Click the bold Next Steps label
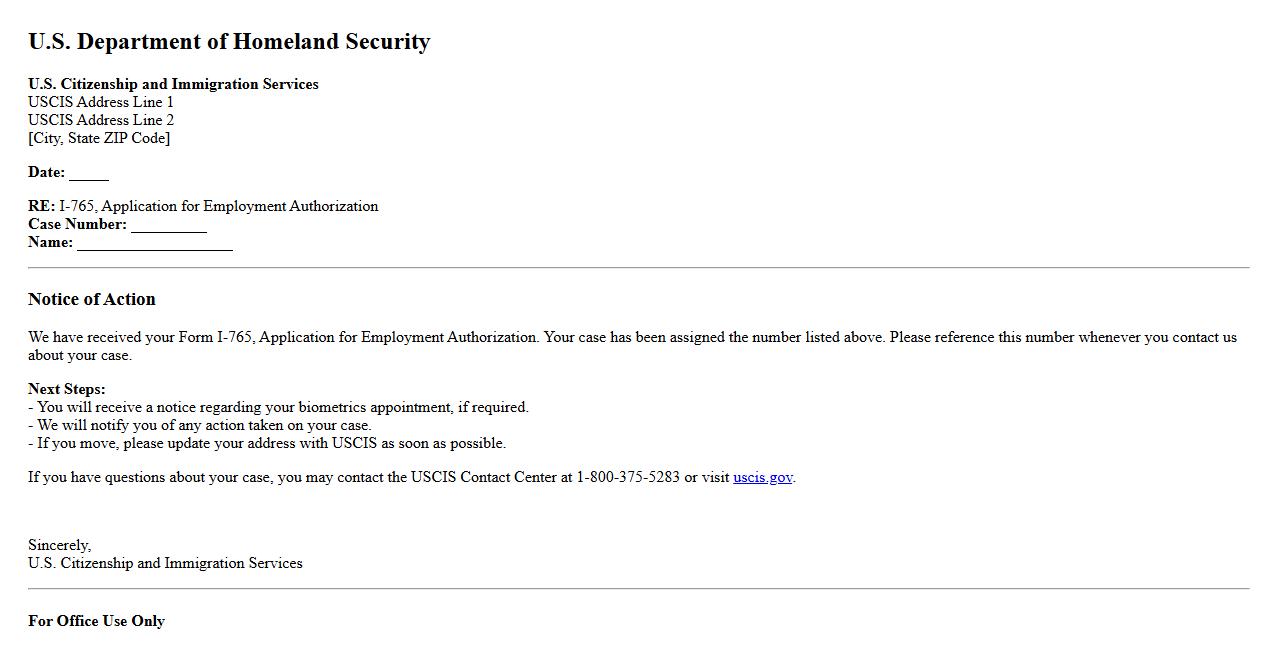The height and width of the screenshot is (650, 1278). tap(66, 389)
